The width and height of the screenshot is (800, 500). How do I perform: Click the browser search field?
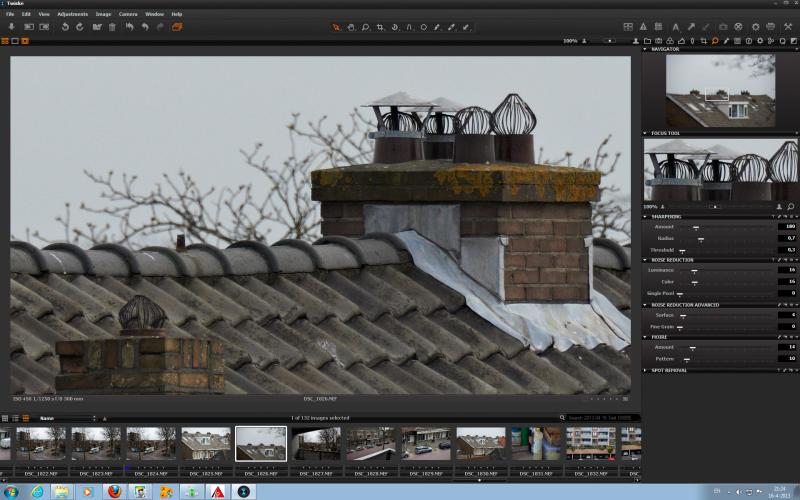click(603, 418)
